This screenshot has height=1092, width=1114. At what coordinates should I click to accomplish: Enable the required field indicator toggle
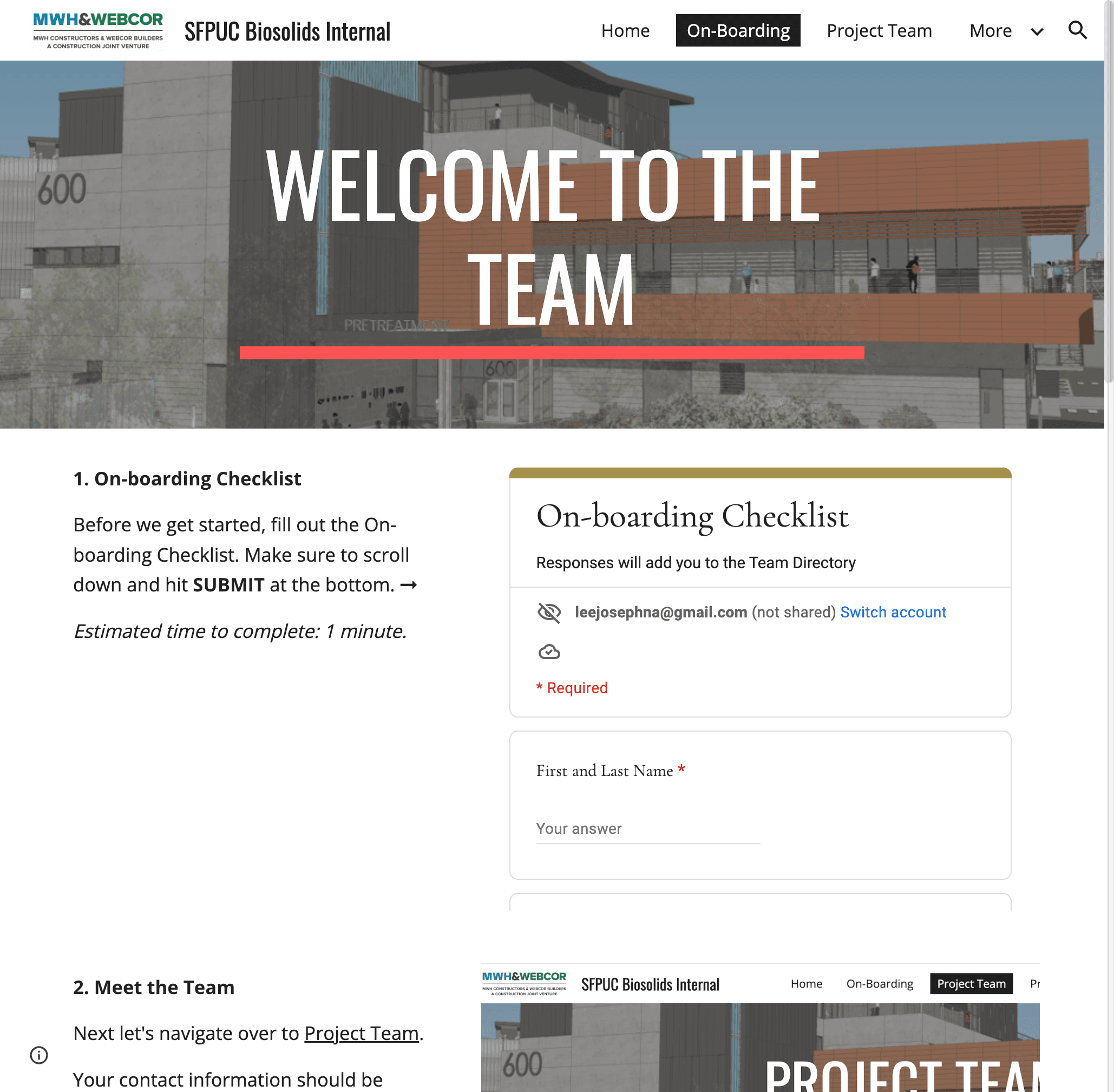point(571,688)
